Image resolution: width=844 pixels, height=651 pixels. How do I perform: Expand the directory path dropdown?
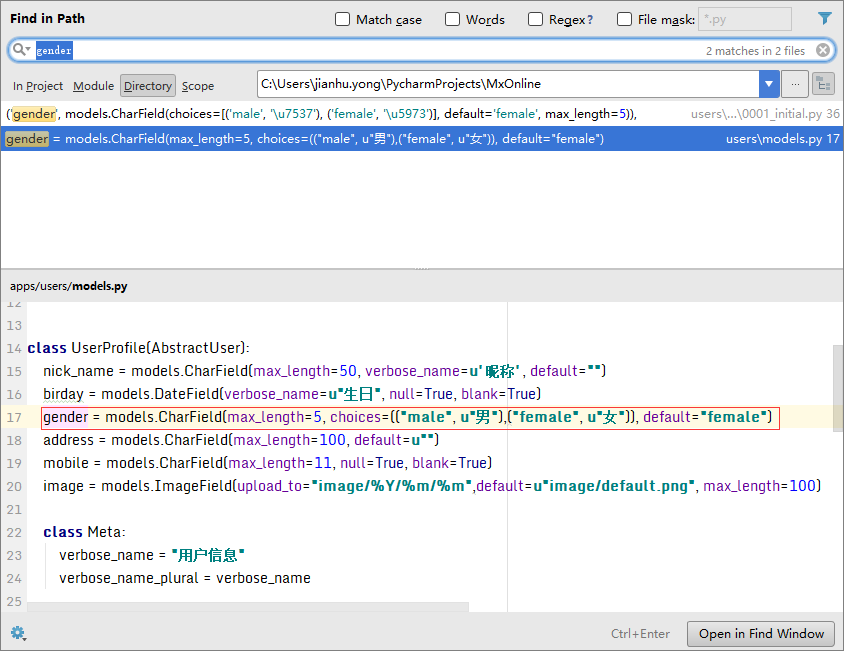pos(768,84)
